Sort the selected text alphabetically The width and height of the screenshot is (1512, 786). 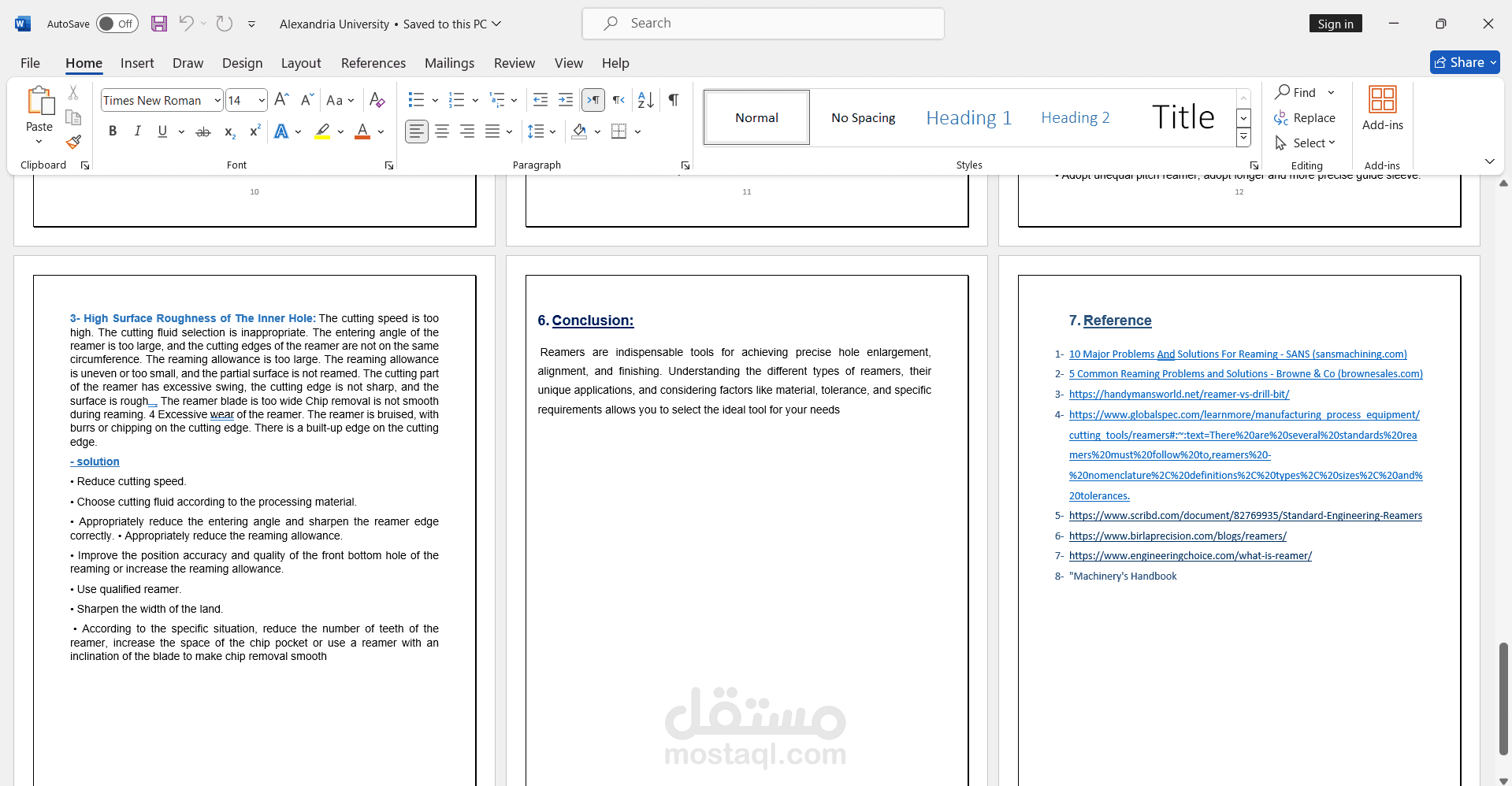click(x=646, y=100)
